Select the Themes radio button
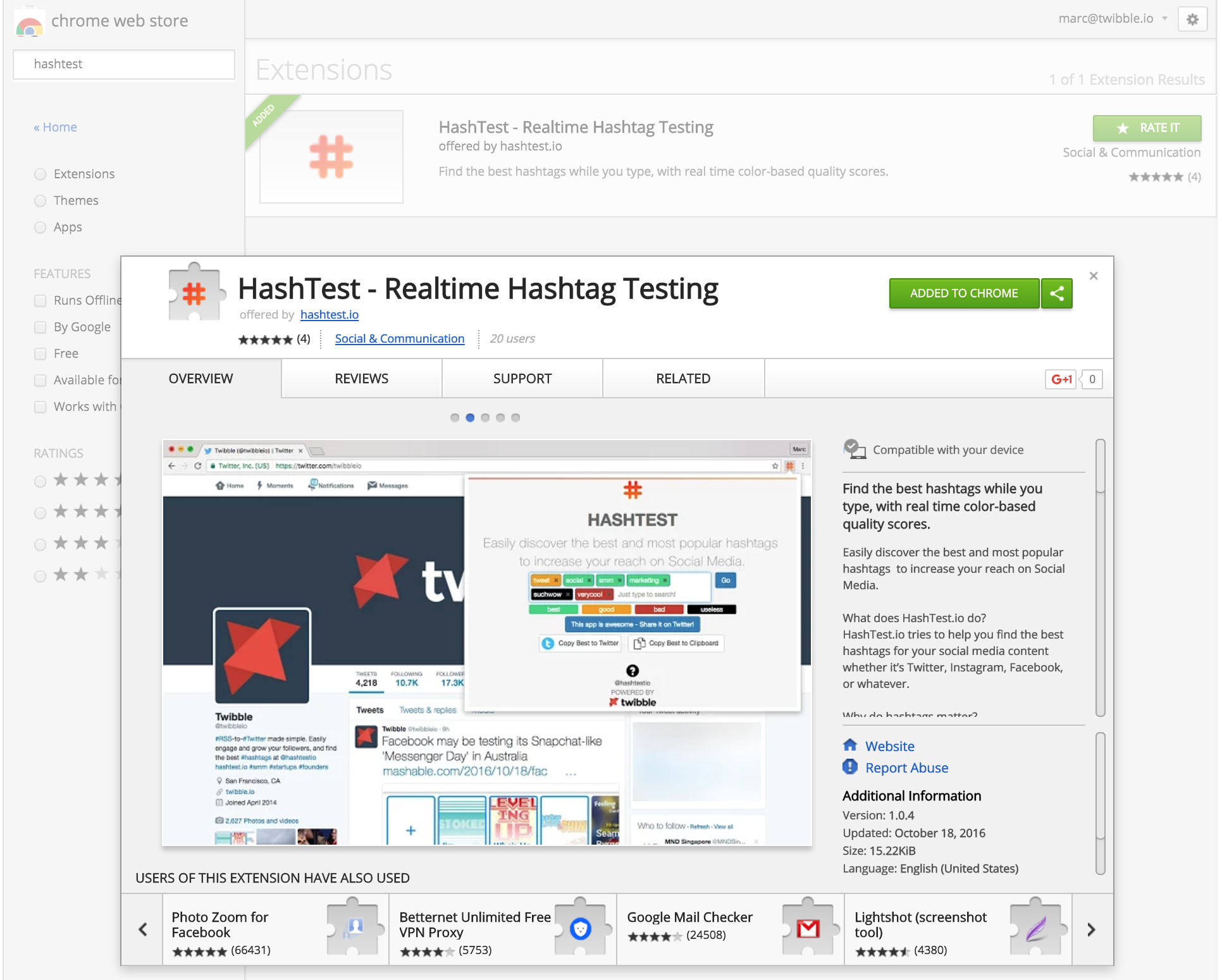1222x980 pixels. coord(40,200)
